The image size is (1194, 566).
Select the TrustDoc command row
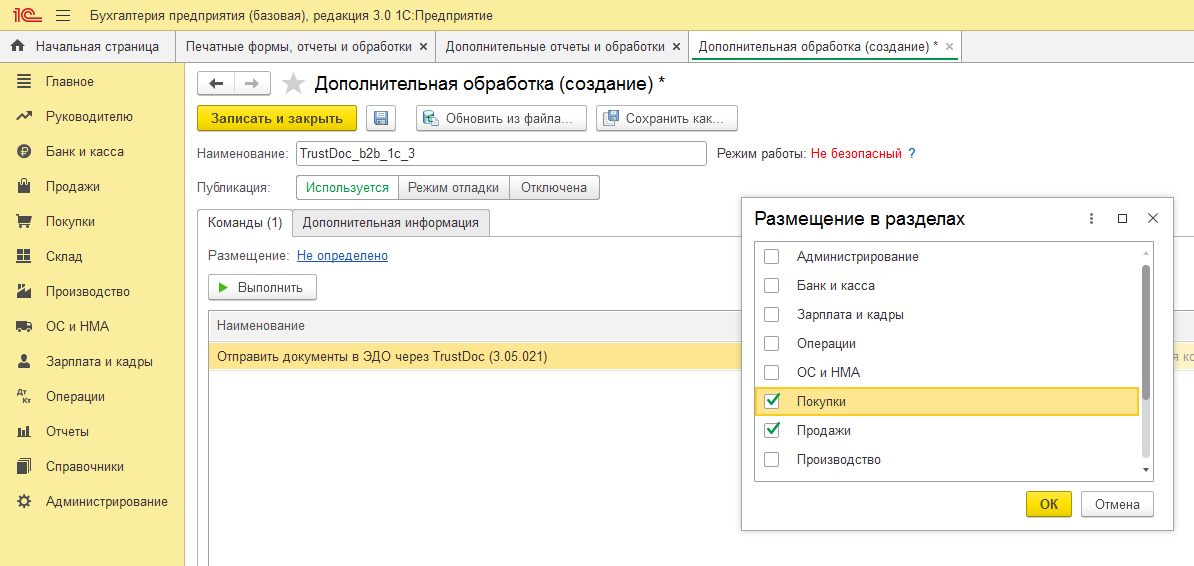(x=474, y=356)
